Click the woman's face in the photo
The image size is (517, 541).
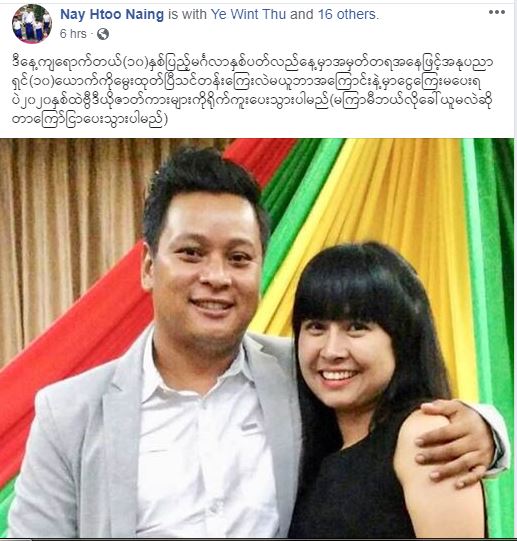point(345,359)
